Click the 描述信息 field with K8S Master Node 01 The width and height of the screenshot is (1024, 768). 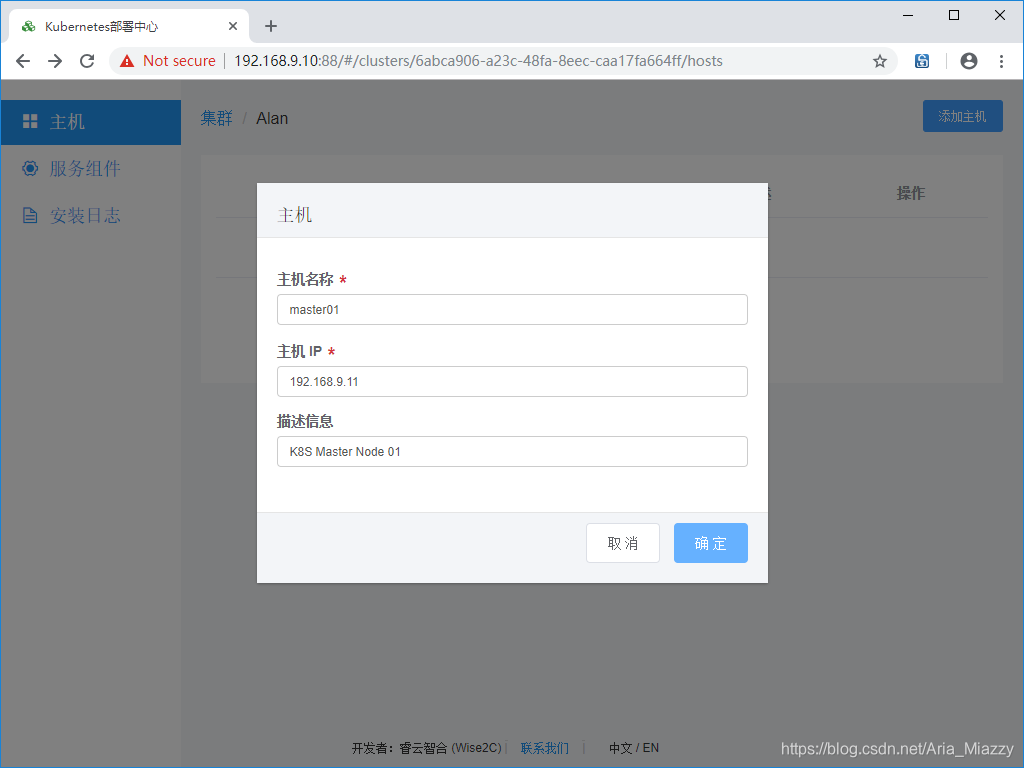pos(512,451)
